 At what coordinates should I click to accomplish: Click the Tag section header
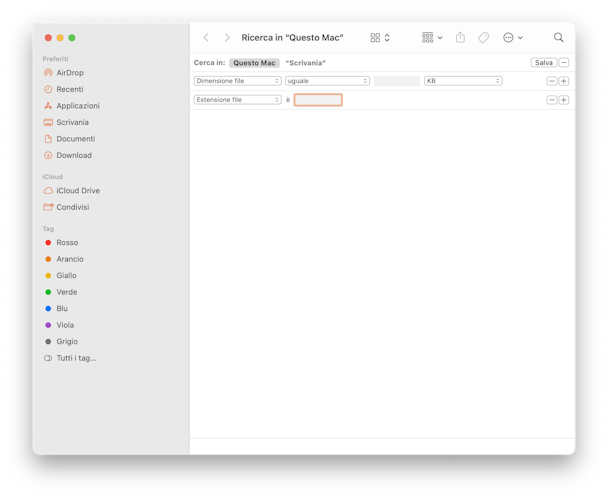pyautogui.click(x=48, y=229)
